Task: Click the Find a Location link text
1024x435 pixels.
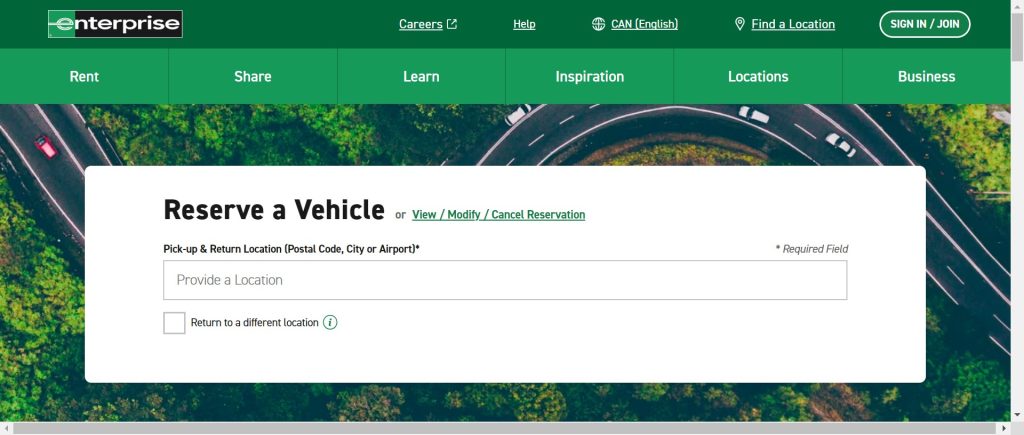Action: [793, 24]
